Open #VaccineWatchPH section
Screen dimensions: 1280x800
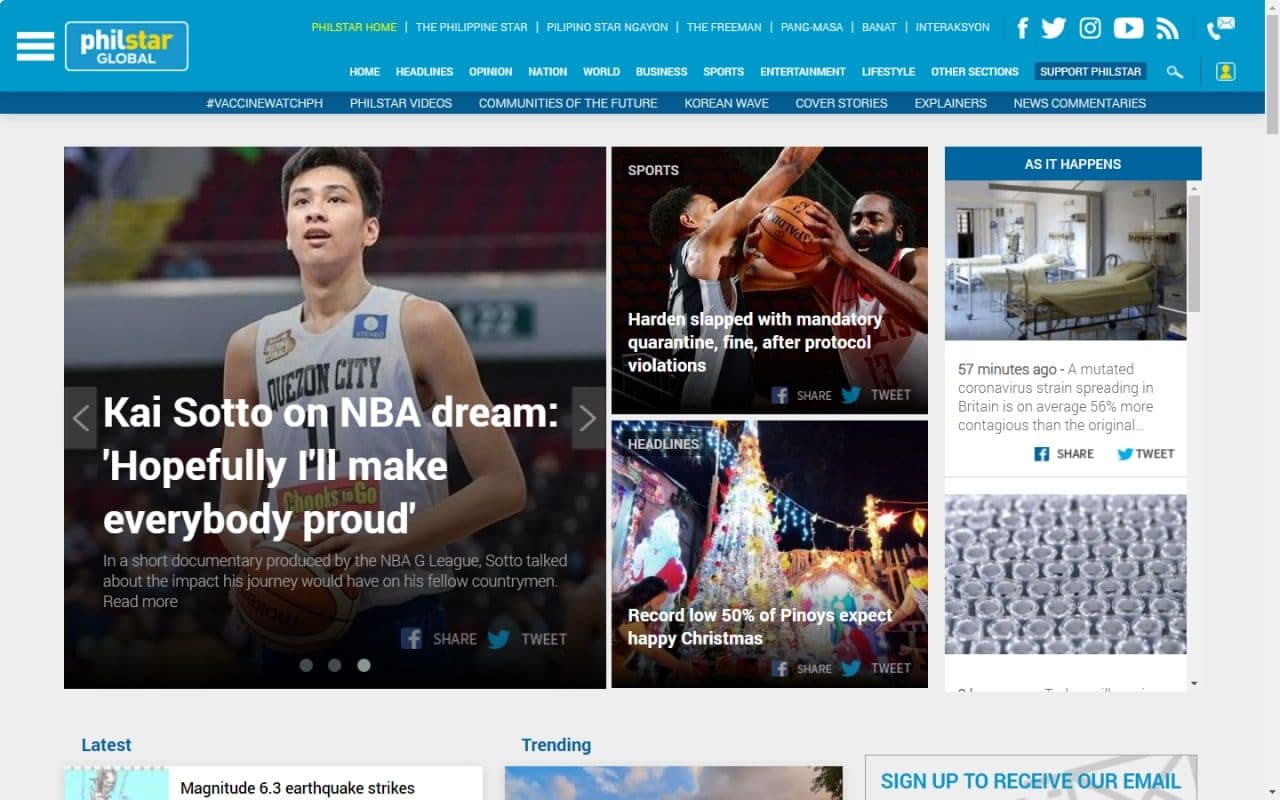pos(265,103)
